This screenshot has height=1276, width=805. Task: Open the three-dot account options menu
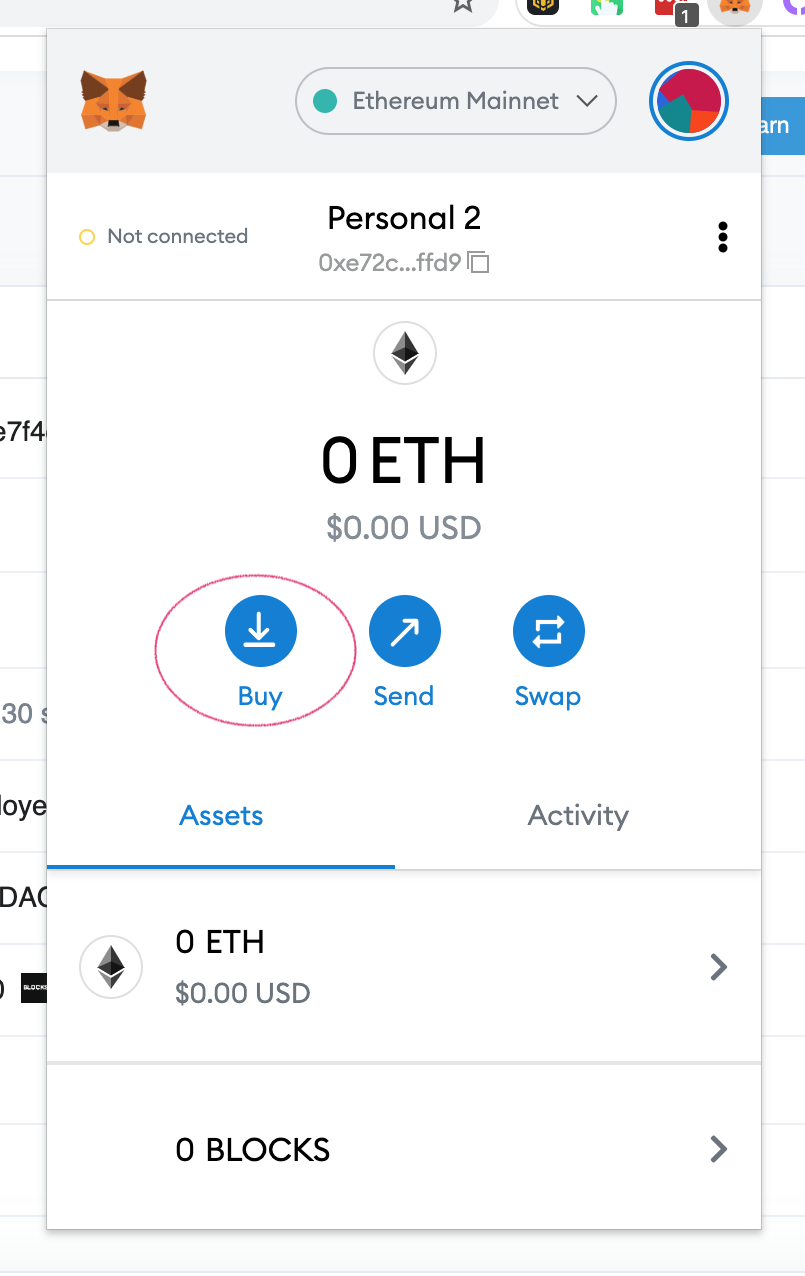point(722,237)
